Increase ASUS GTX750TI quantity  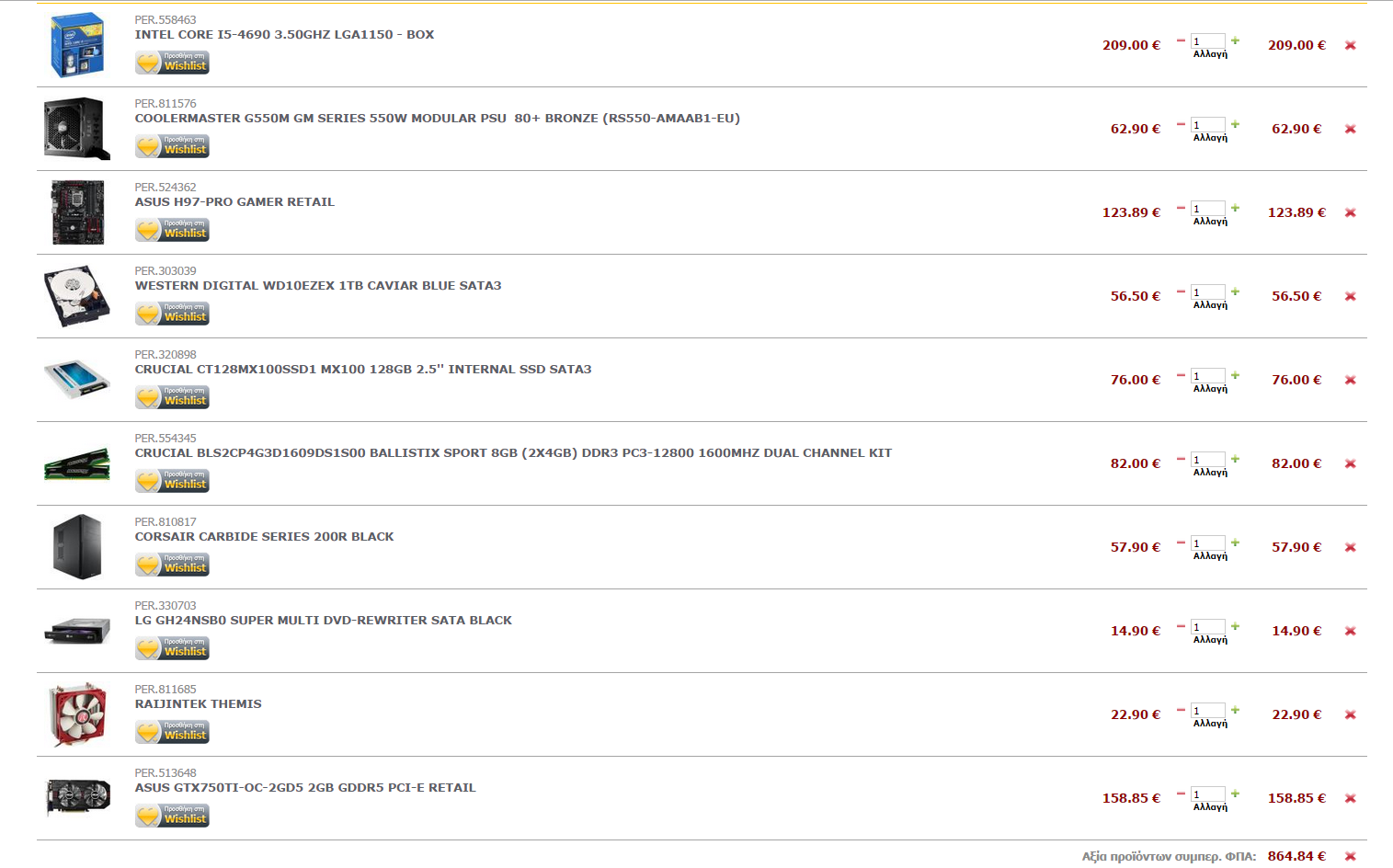tap(1235, 794)
